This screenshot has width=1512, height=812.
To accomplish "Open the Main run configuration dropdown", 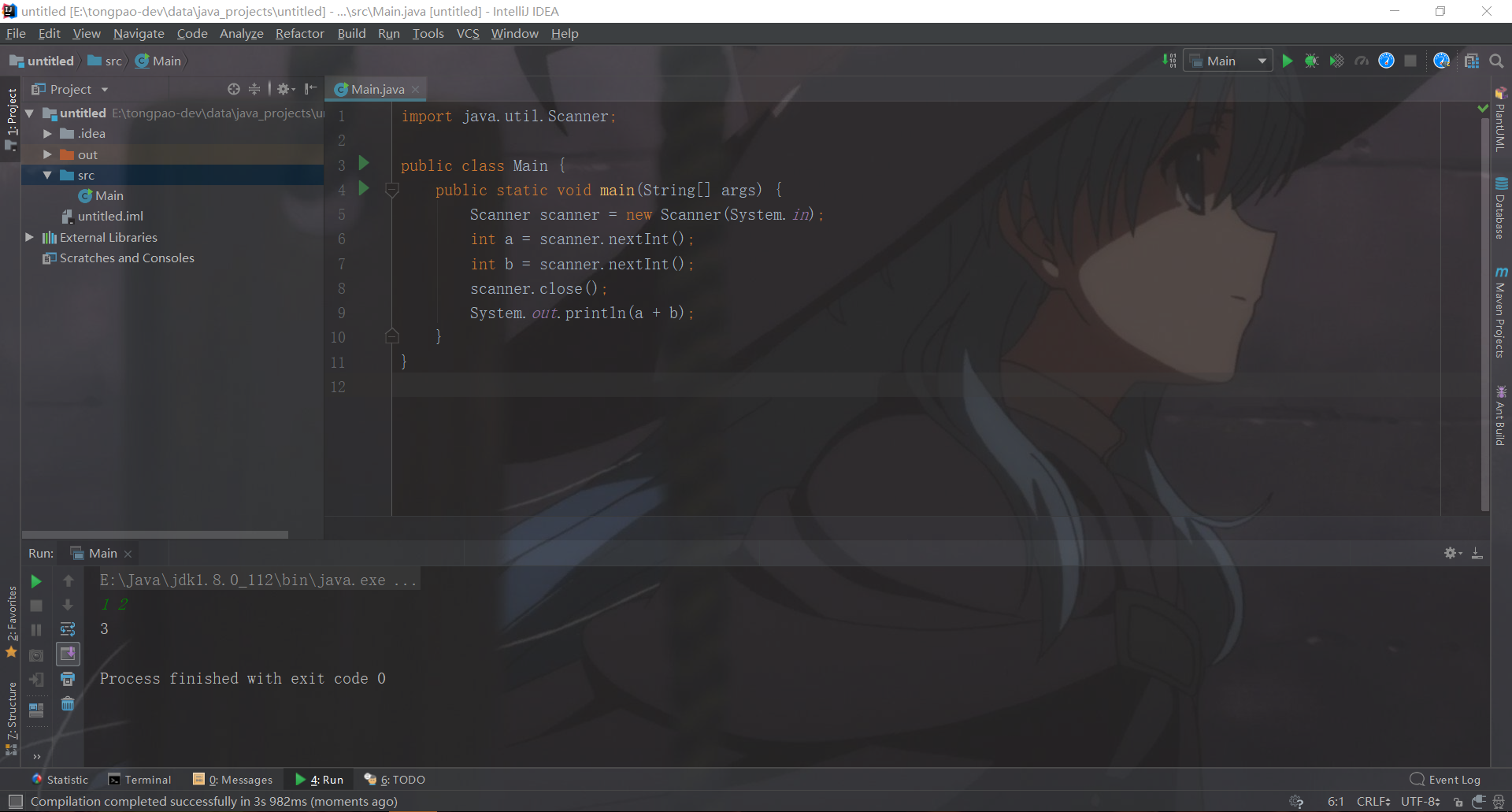I will coord(1228,61).
